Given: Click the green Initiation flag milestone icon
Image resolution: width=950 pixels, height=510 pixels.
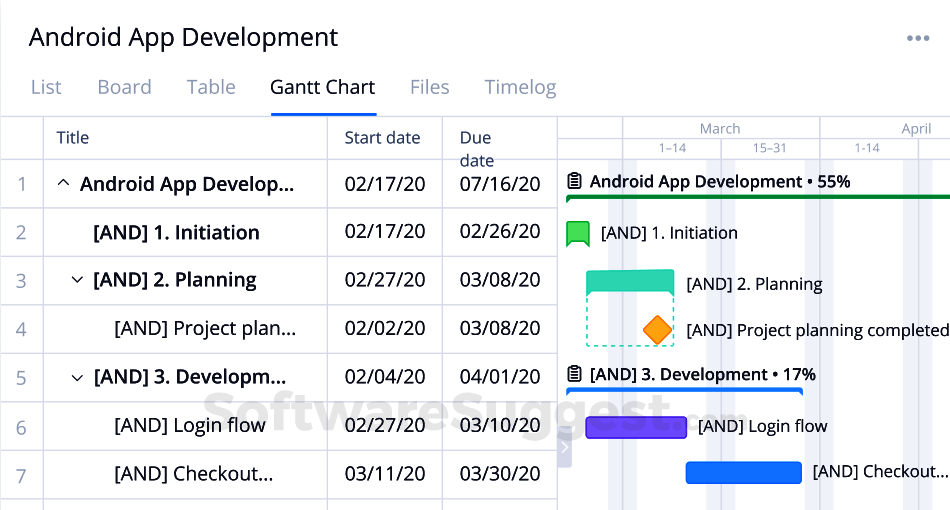Looking at the screenshot, I should [x=578, y=233].
